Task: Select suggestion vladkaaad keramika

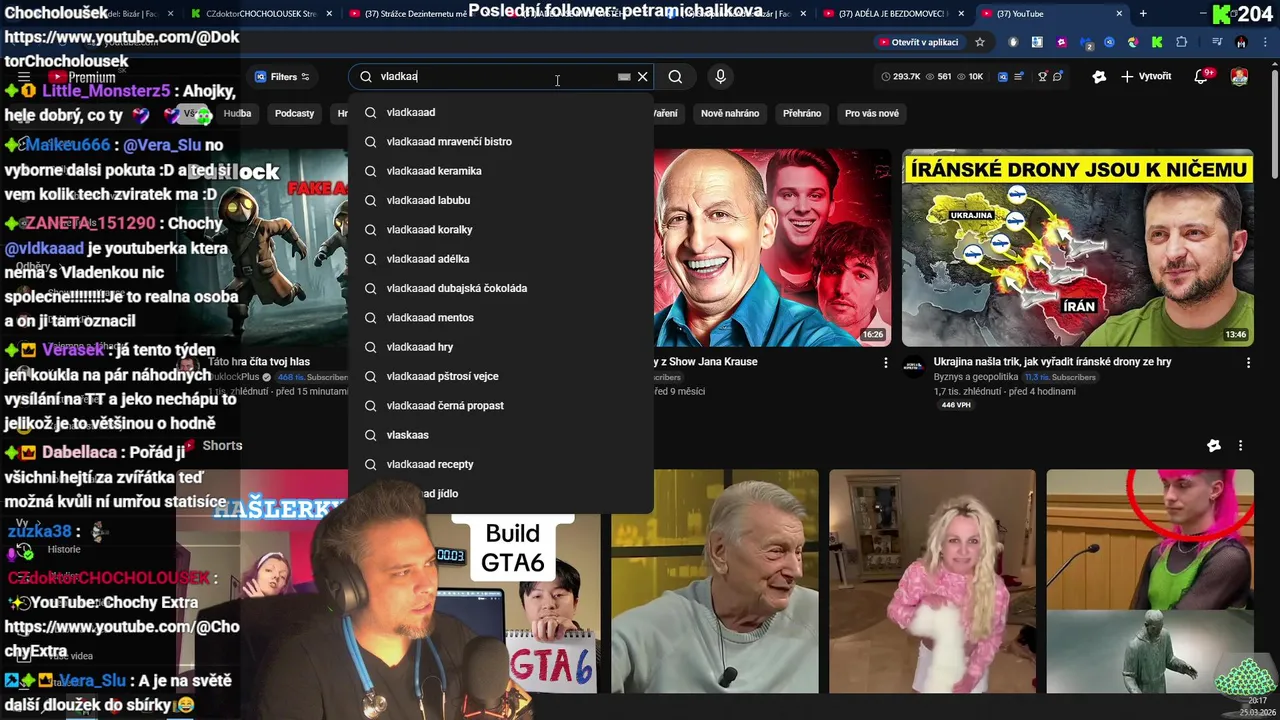Action: [500, 171]
